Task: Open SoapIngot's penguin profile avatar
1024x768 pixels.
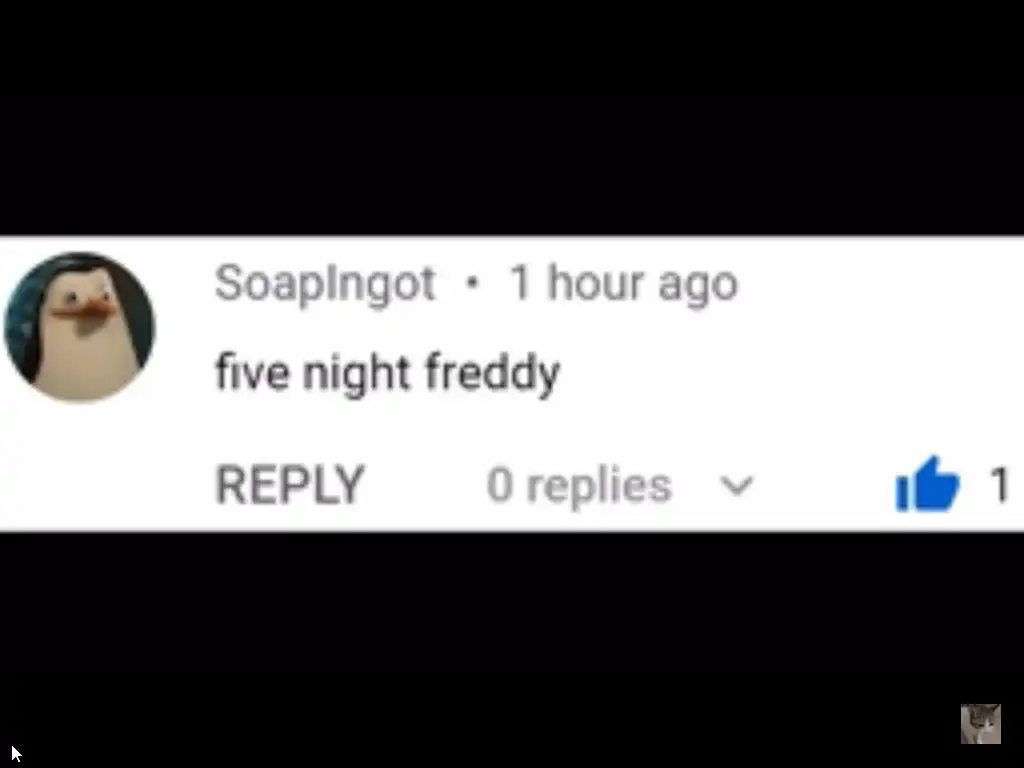Action: (80, 327)
